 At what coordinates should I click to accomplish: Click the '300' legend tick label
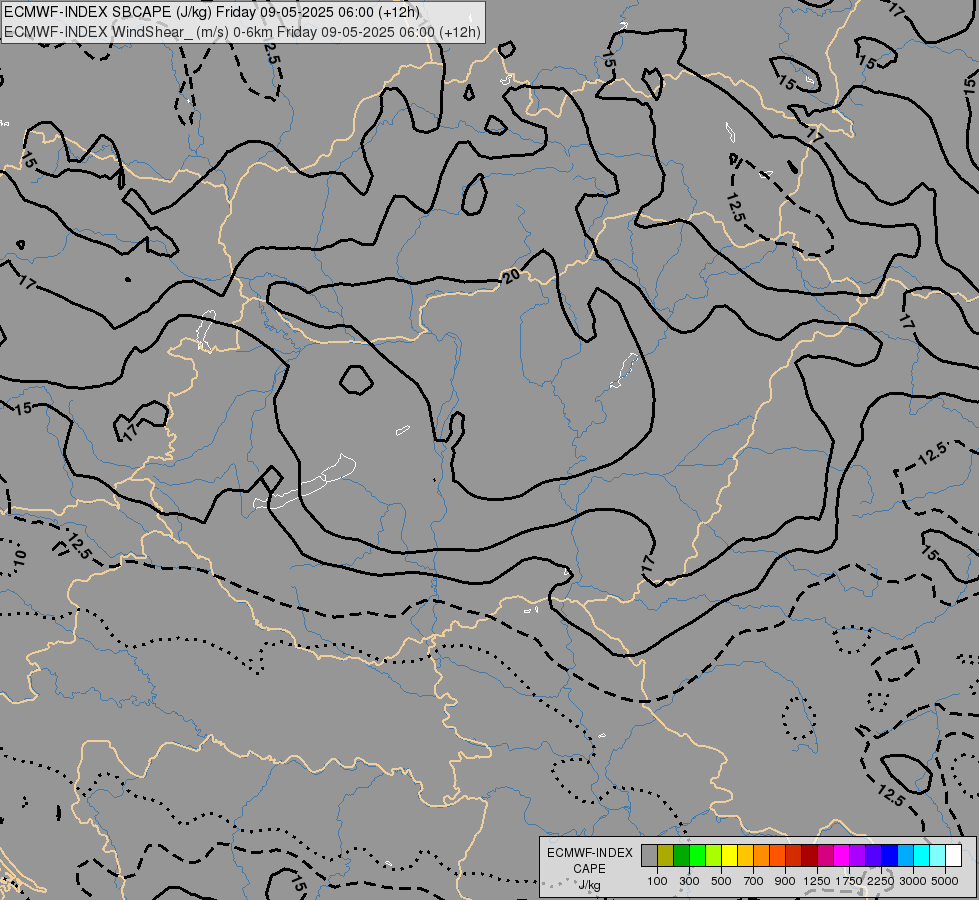click(x=689, y=881)
